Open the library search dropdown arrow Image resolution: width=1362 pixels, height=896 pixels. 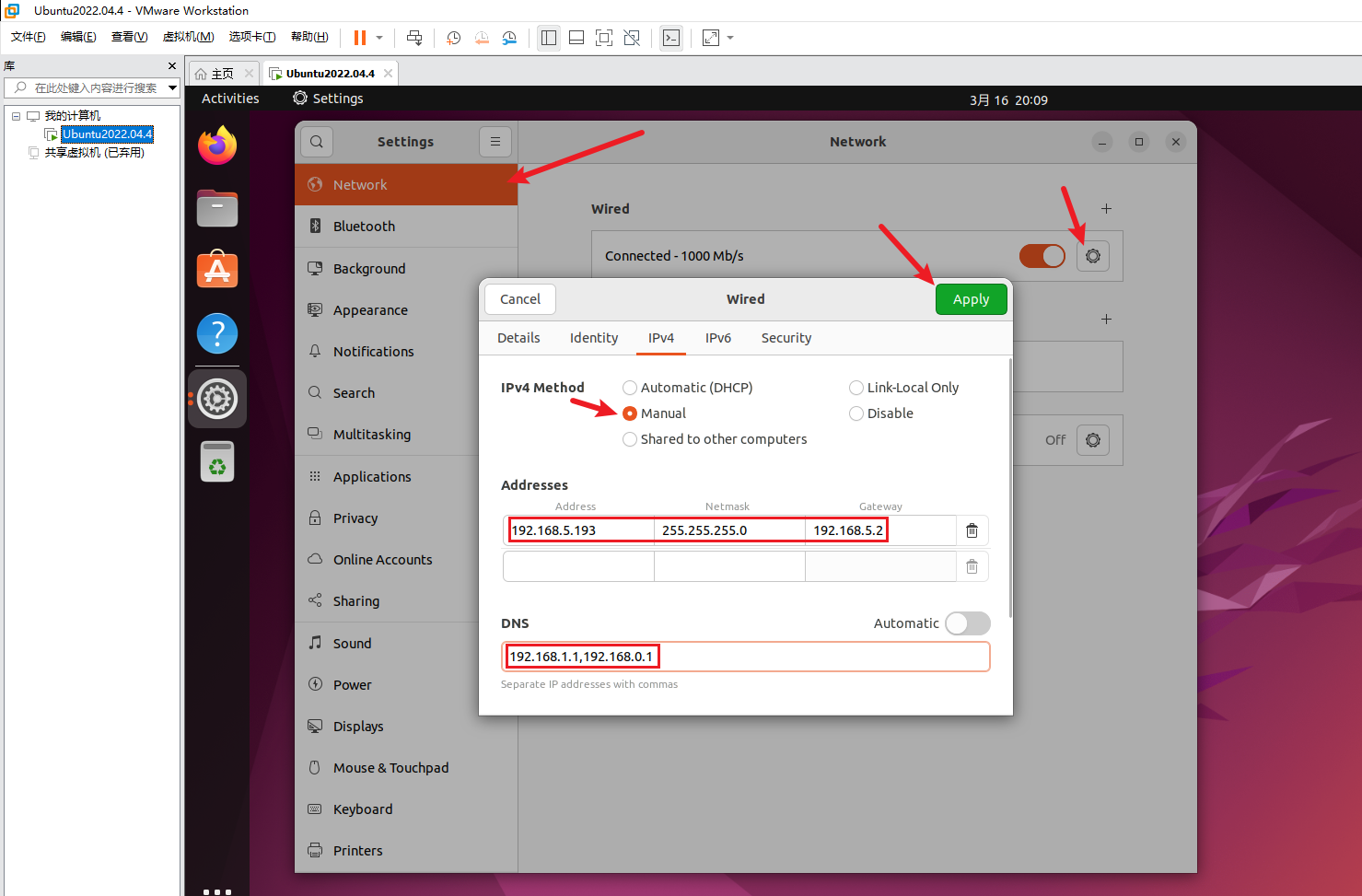172,88
